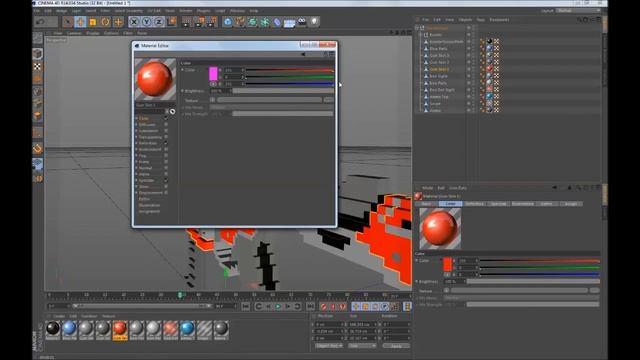
Task: Switch to Points mode in sidebar
Action: click(x=38, y=91)
